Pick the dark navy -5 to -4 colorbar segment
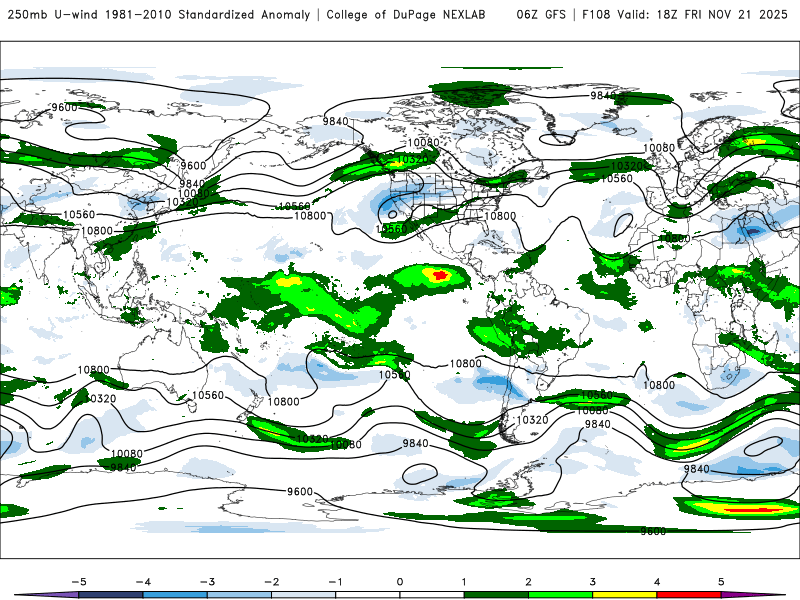This screenshot has width=800, height=600. tap(111, 595)
